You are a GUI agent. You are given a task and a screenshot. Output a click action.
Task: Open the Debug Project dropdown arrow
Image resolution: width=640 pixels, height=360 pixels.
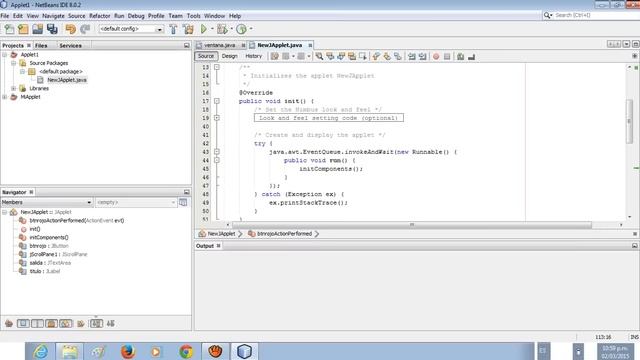pyautogui.click(x=231, y=29)
